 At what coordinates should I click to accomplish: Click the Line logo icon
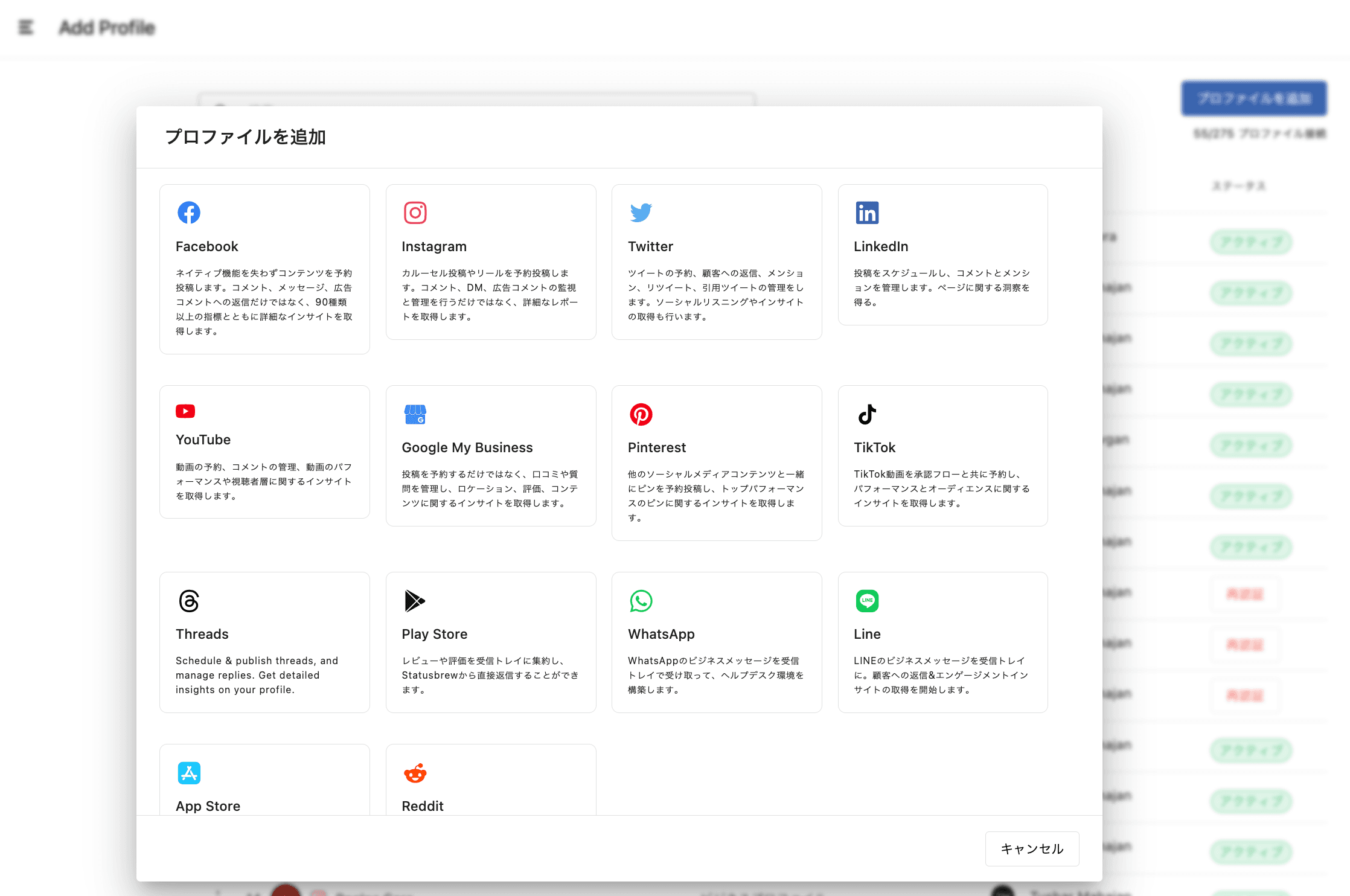click(867, 601)
